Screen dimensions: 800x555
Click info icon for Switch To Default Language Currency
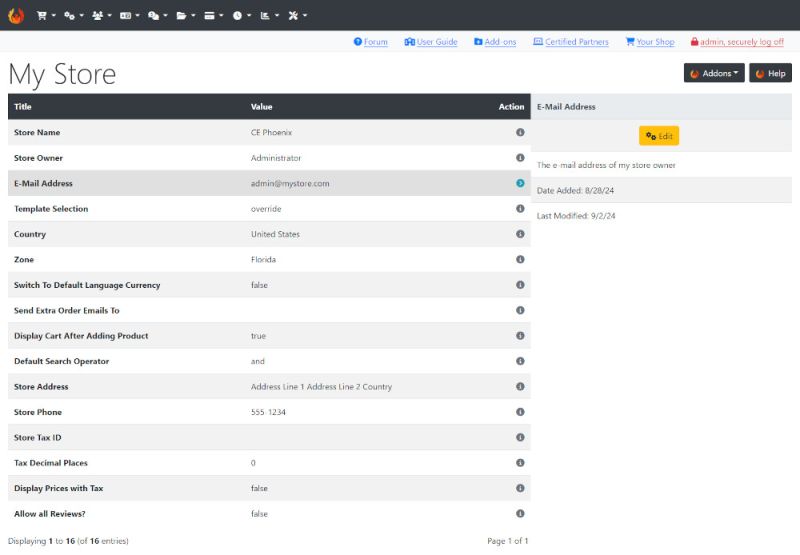[x=520, y=285]
